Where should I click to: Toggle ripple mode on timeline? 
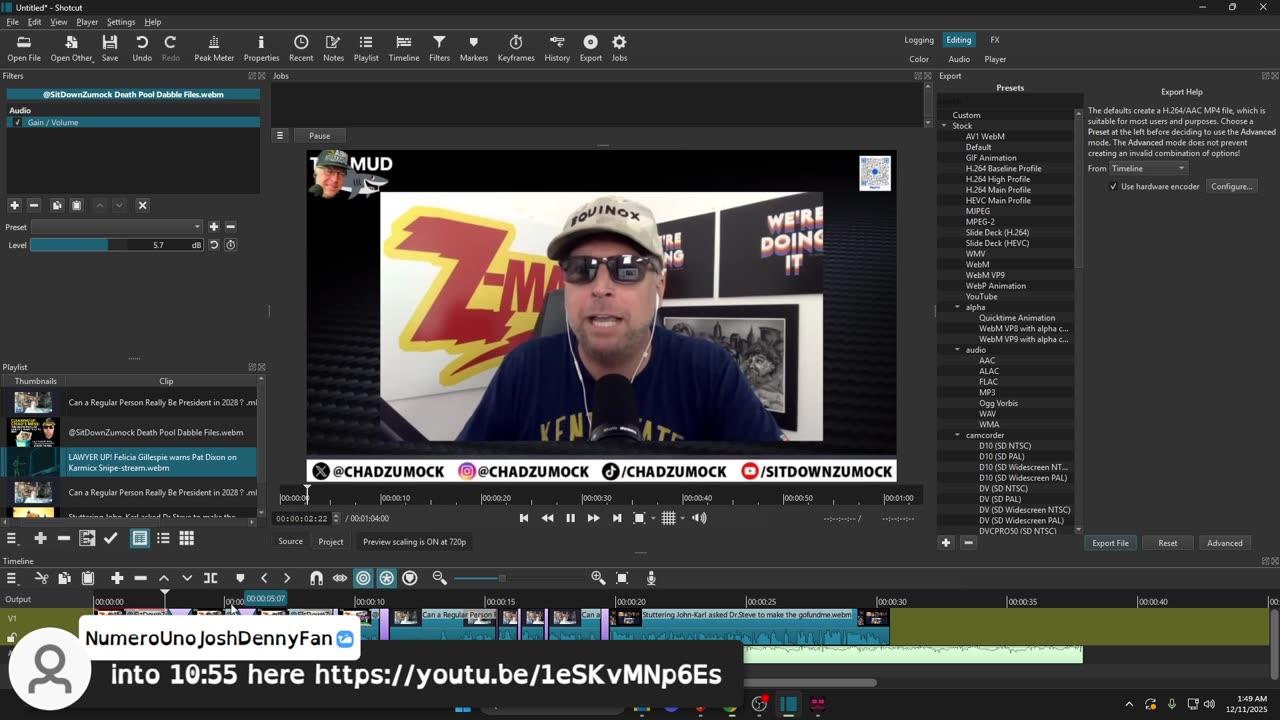[363, 578]
